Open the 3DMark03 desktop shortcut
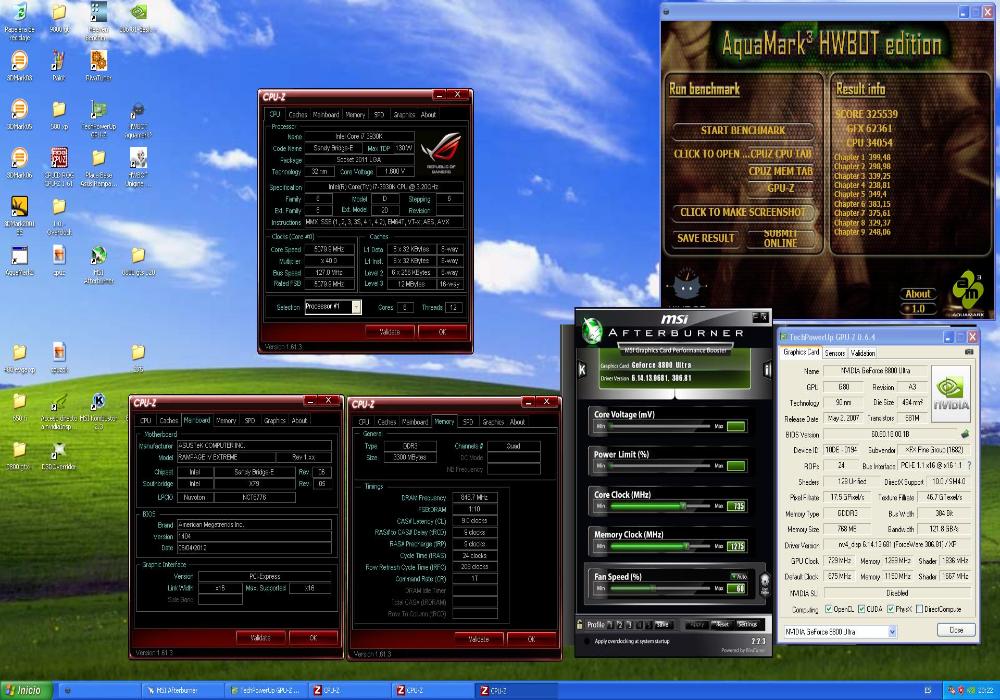The height and width of the screenshot is (700, 1000). coord(20,65)
